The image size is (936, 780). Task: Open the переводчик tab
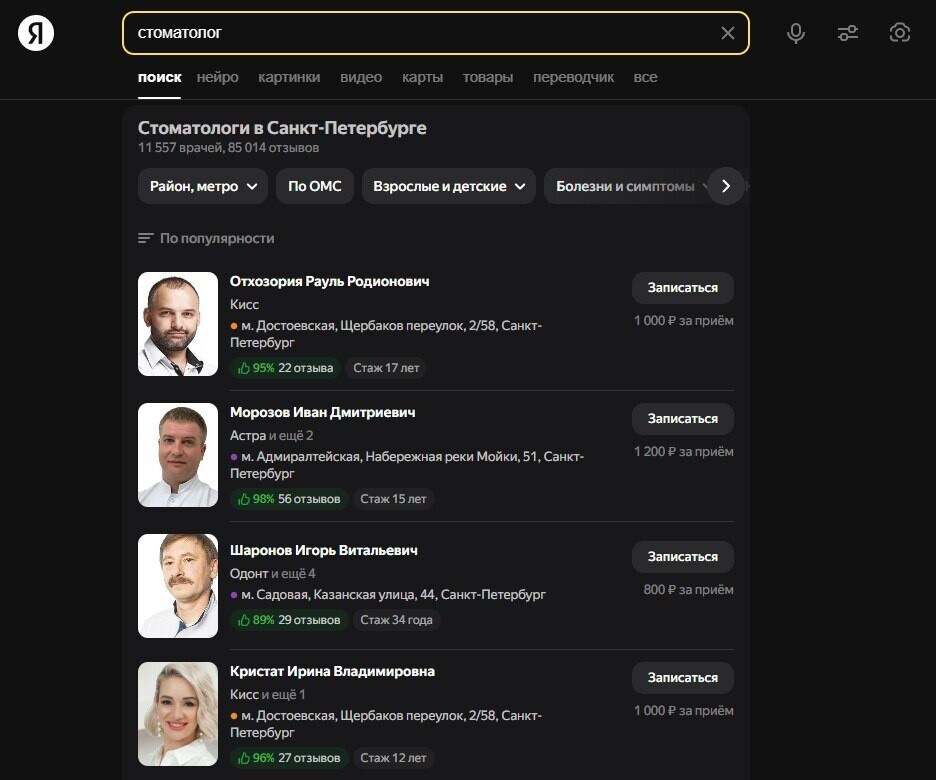coord(575,77)
